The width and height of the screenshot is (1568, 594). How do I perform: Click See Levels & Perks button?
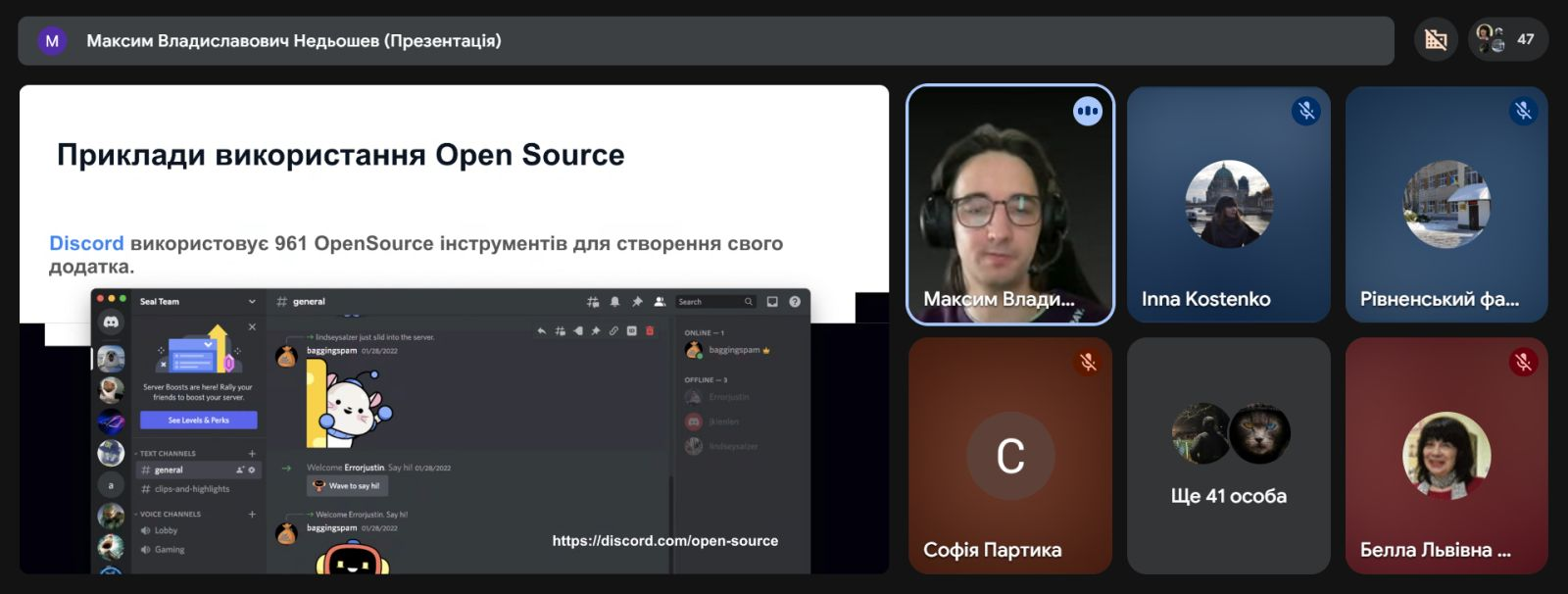(x=198, y=420)
